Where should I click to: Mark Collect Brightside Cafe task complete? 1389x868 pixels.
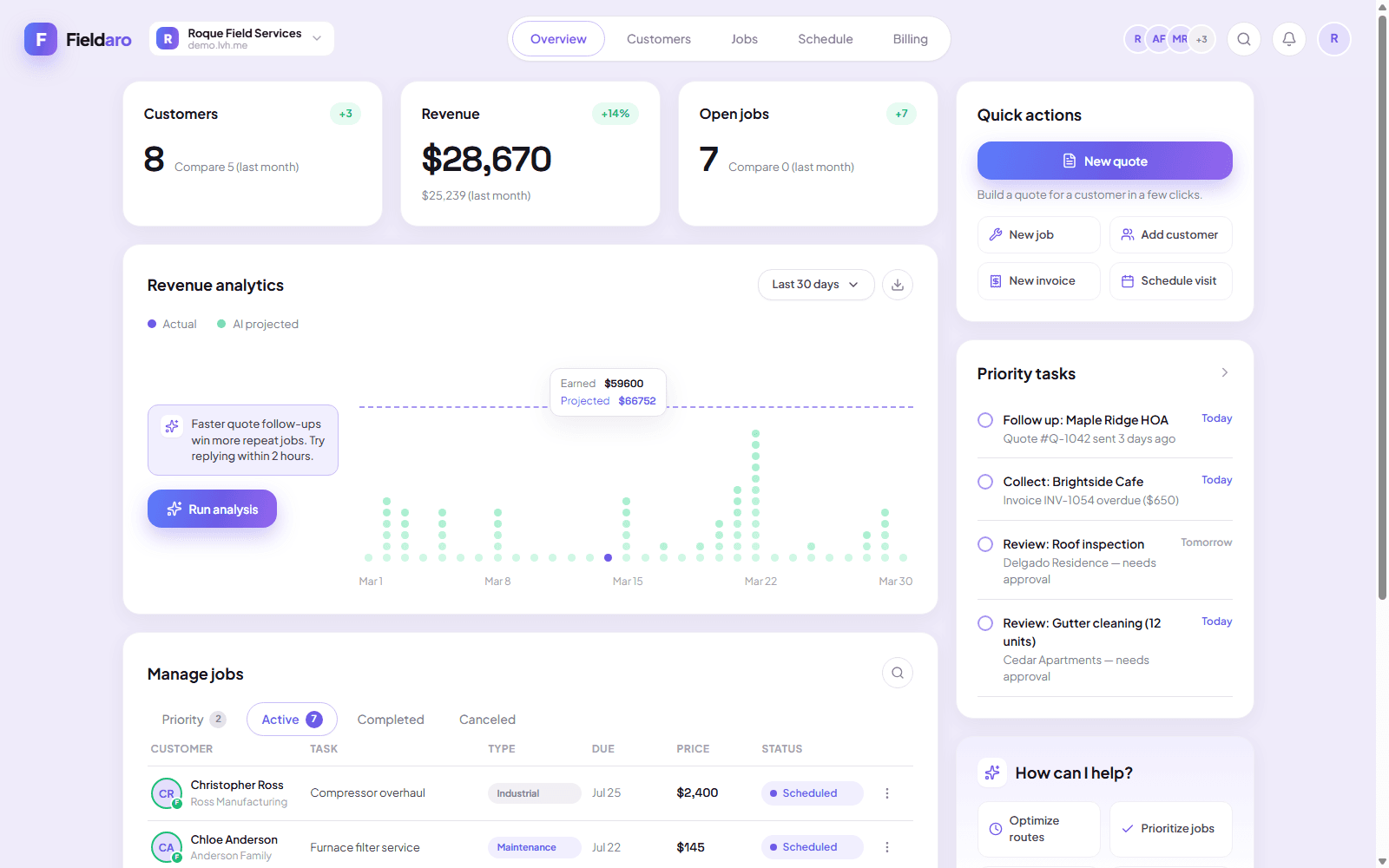[985, 482]
